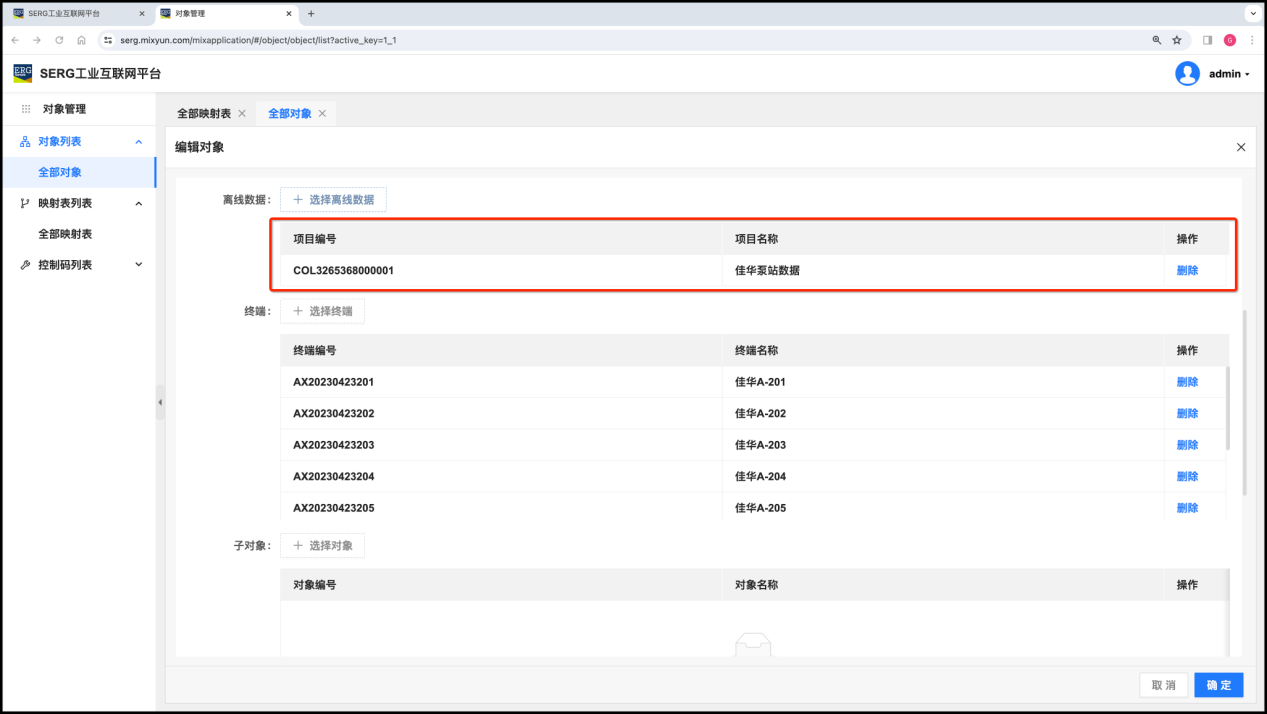Collapse sidebar using the arrow handle
This screenshot has height=714, width=1267.
(x=160, y=402)
